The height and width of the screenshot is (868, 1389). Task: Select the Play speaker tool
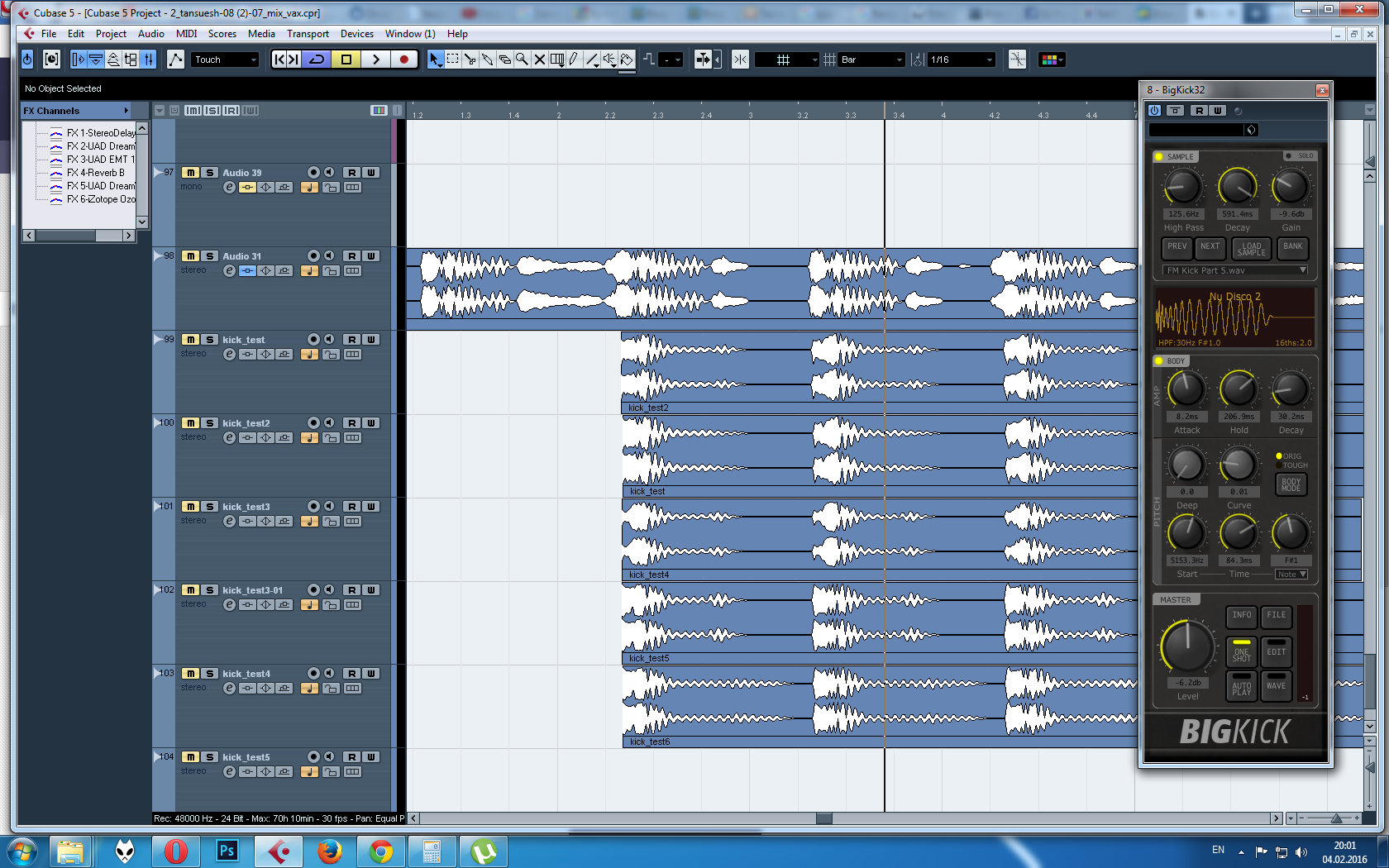[x=609, y=60]
